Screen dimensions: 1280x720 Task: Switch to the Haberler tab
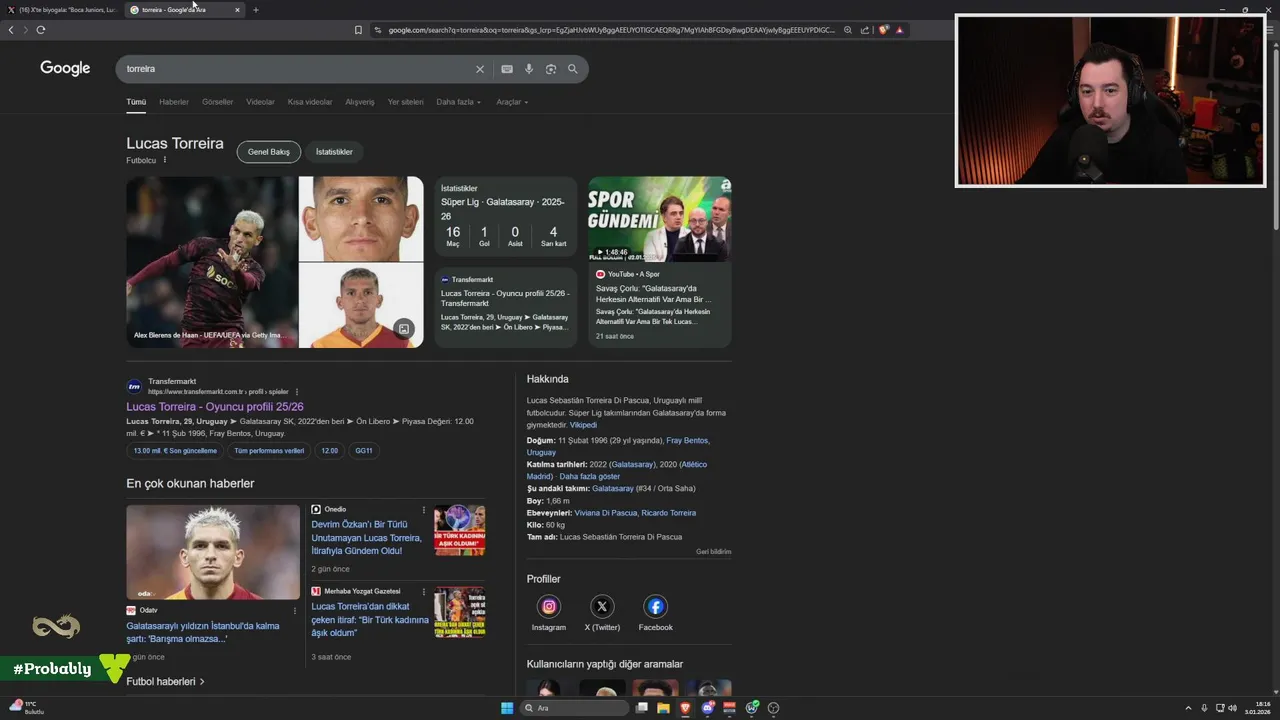(x=174, y=102)
